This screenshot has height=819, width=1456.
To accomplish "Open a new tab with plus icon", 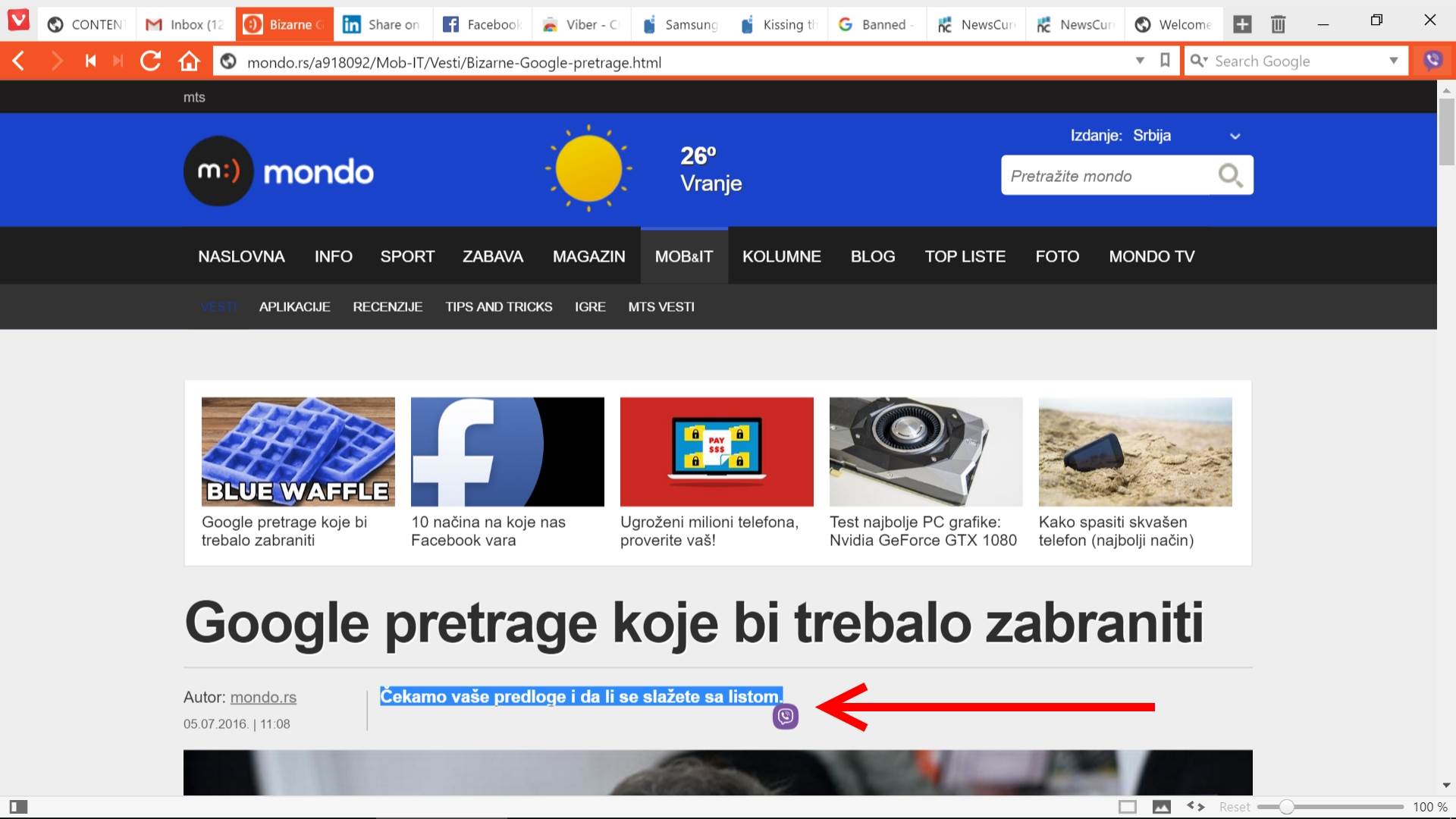I will [1242, 24].
